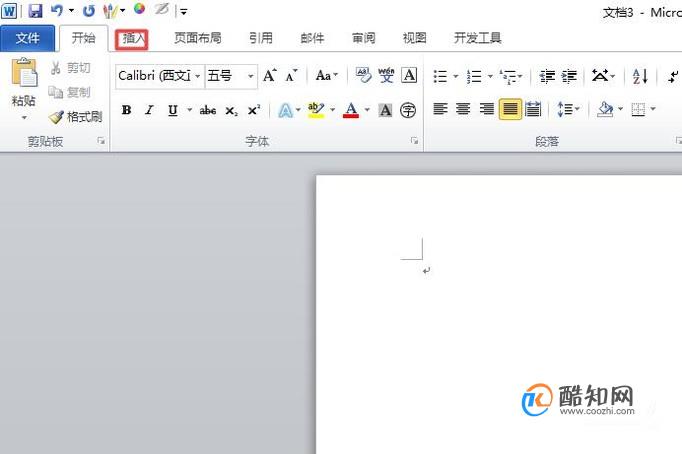
Task: Click Character Border icon
Action: (409, 75)
